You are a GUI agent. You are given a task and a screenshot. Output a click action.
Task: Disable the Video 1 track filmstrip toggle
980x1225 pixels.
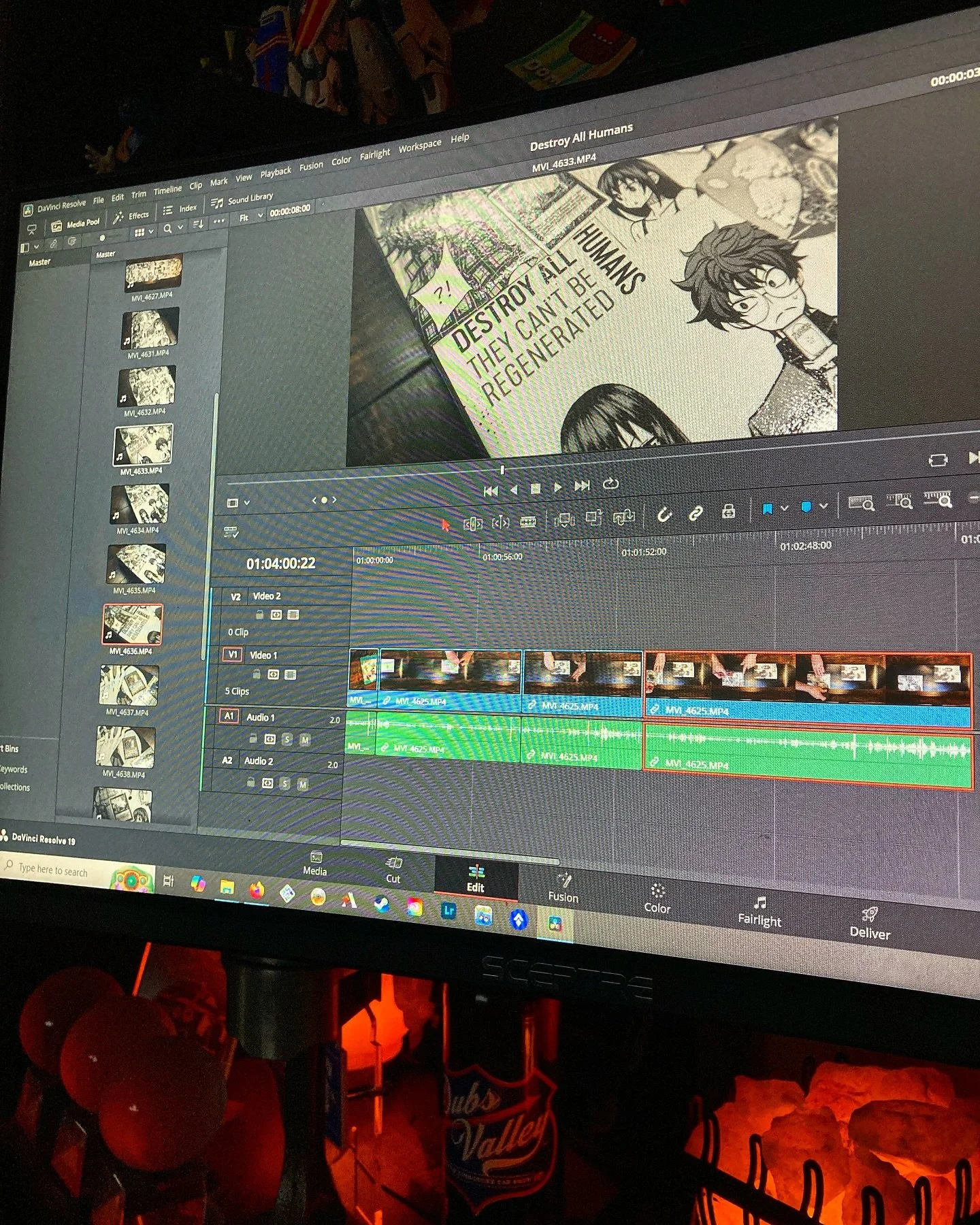click(290, 675)
